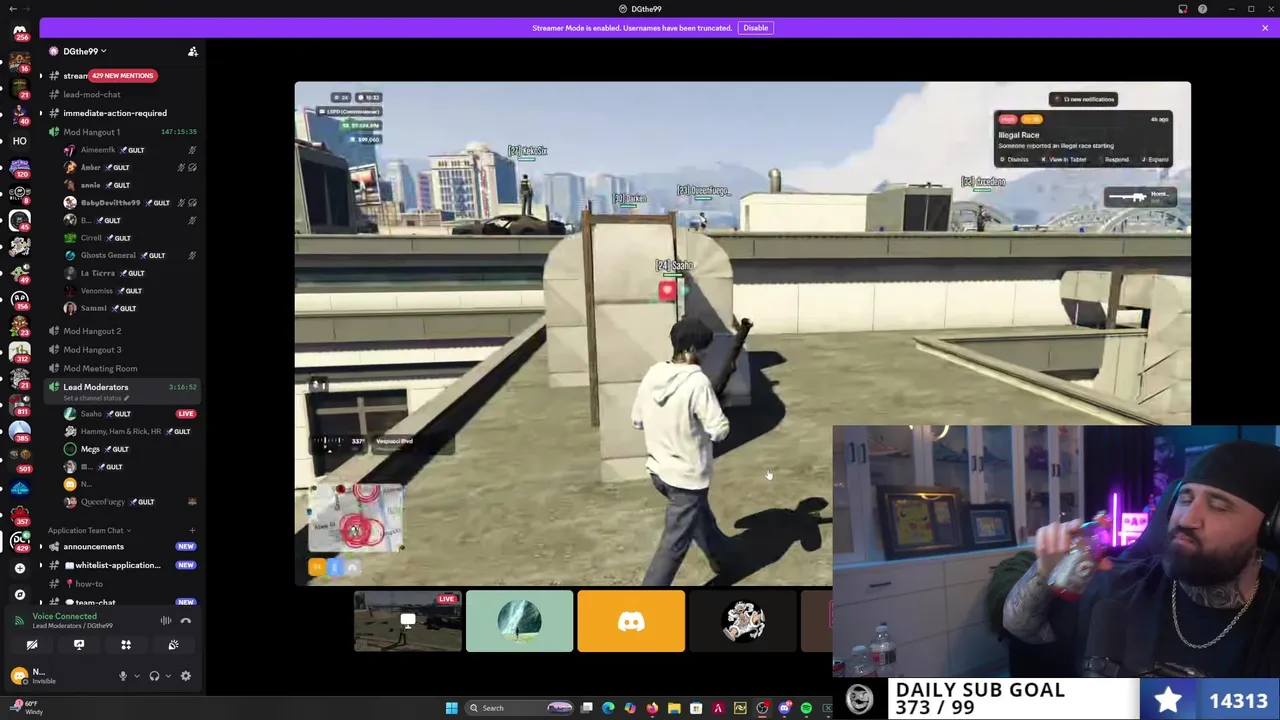Open the Windows Start menu
The height and width of the screenshot is (720, 1280).
(451, 708)
